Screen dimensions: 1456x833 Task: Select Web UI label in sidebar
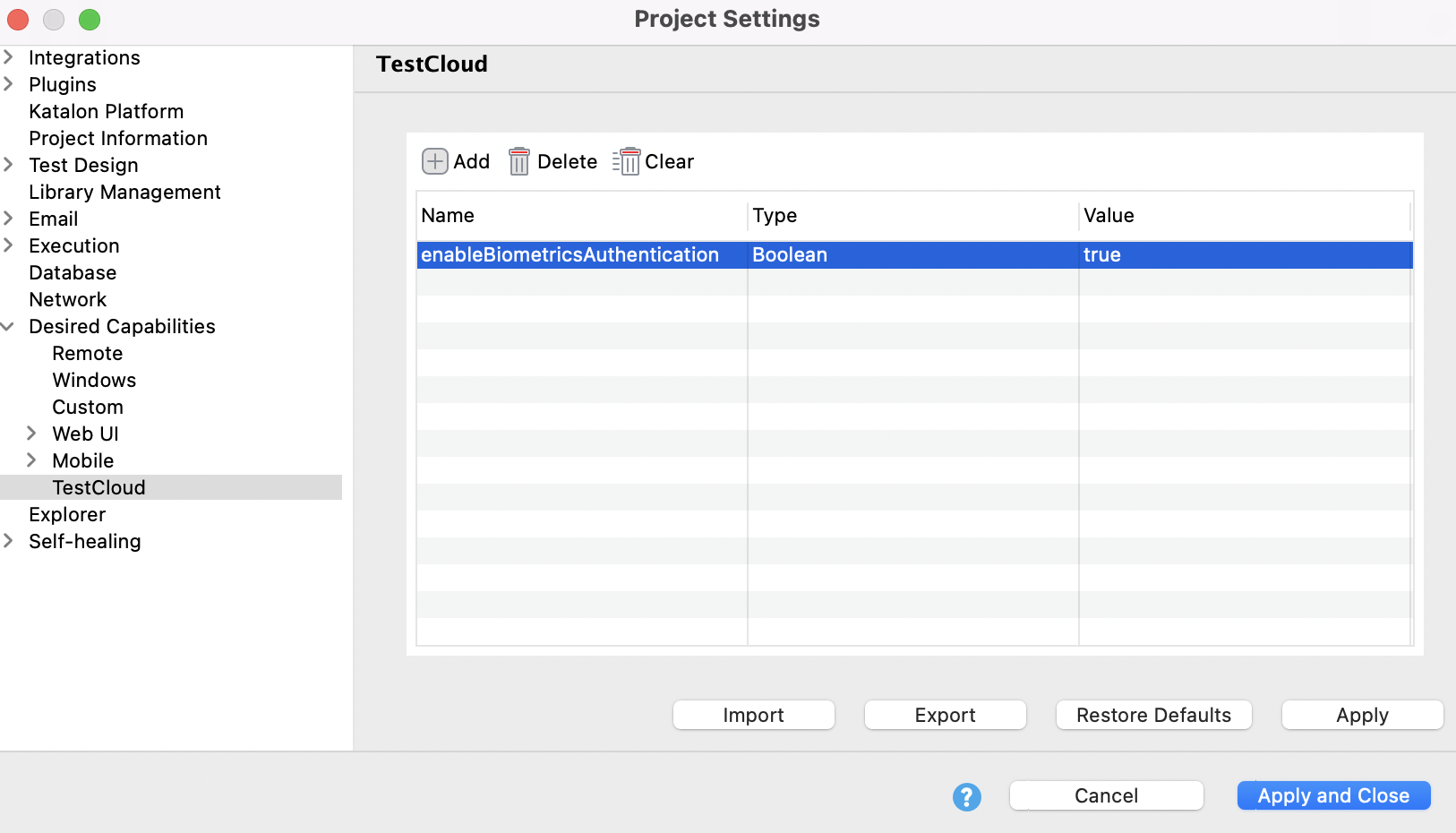pos(86,434)
